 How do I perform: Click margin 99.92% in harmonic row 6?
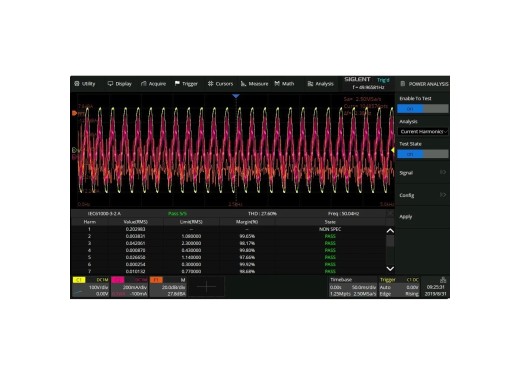coord(247,264)
